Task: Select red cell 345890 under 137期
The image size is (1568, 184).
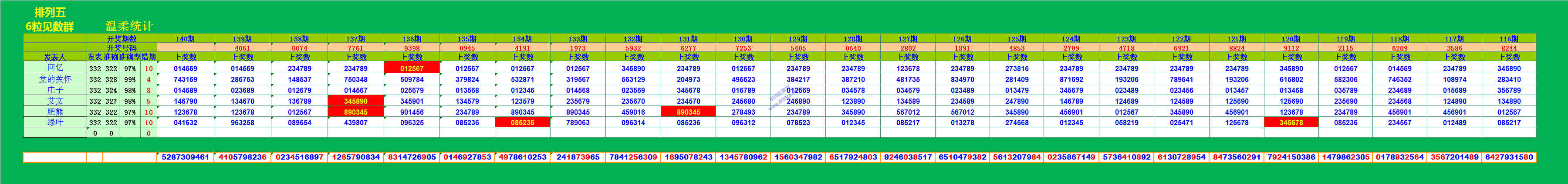Action: click(355, 101)
